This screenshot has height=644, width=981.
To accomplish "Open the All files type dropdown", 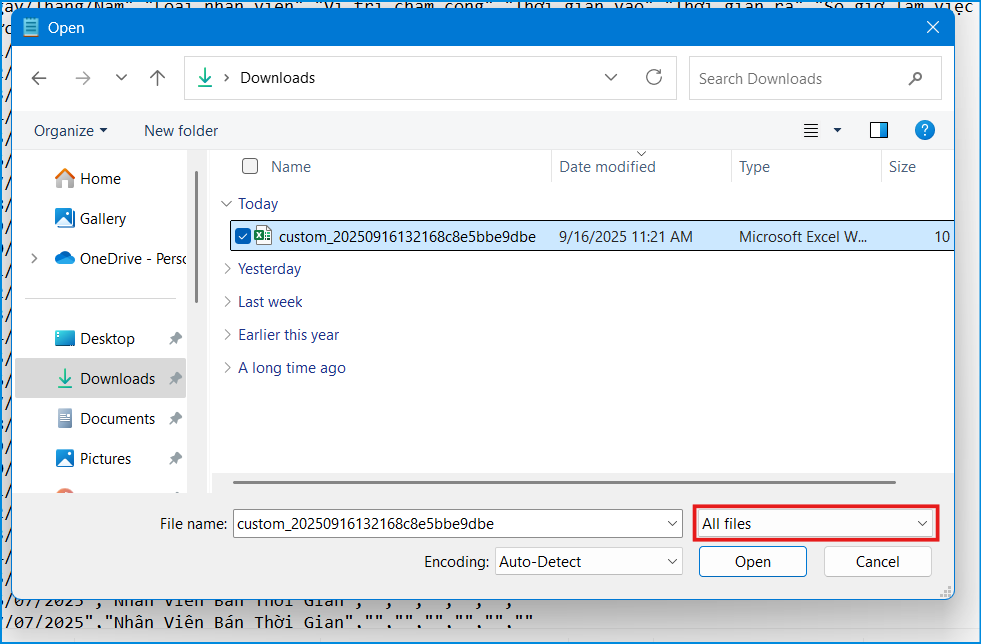I will (x=815, y=523).
